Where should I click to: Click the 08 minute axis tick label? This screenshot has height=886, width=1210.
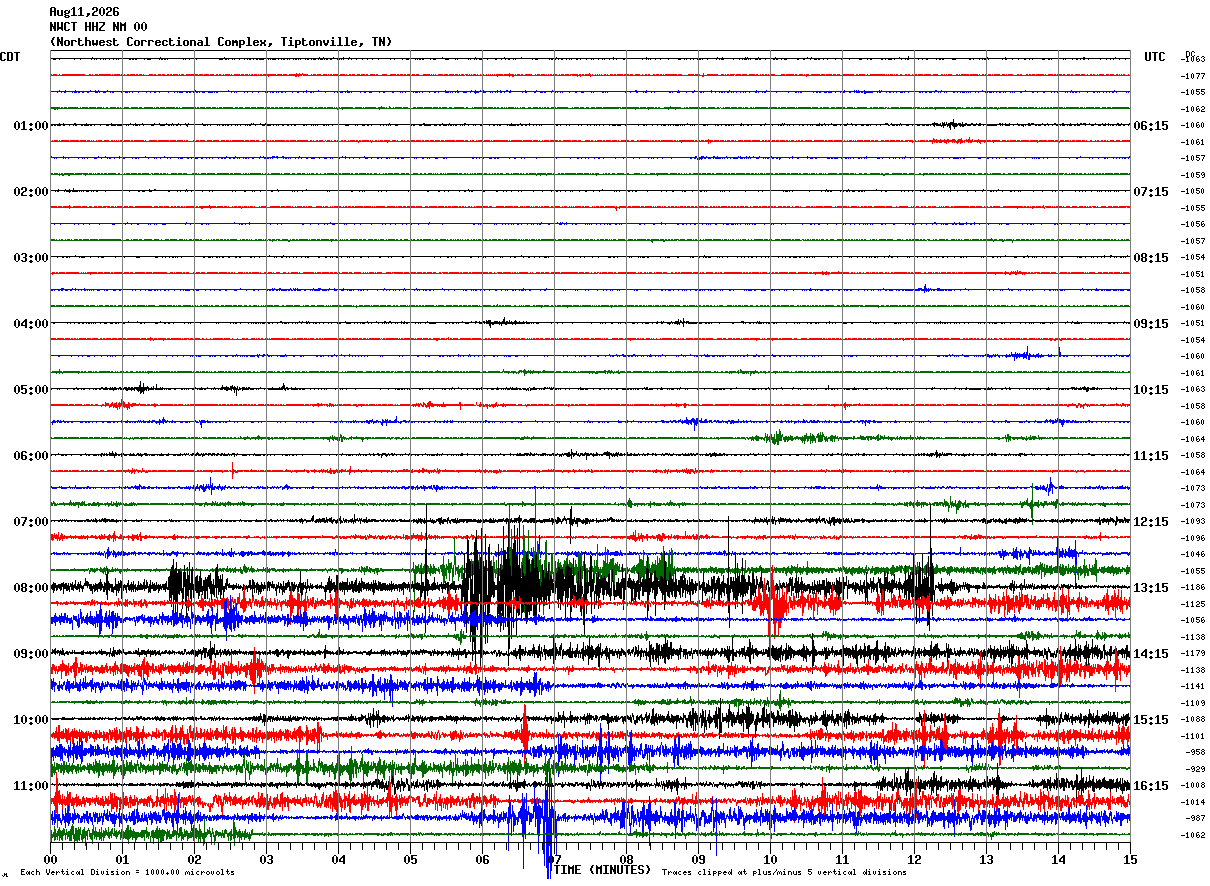(x=627, y=860)
